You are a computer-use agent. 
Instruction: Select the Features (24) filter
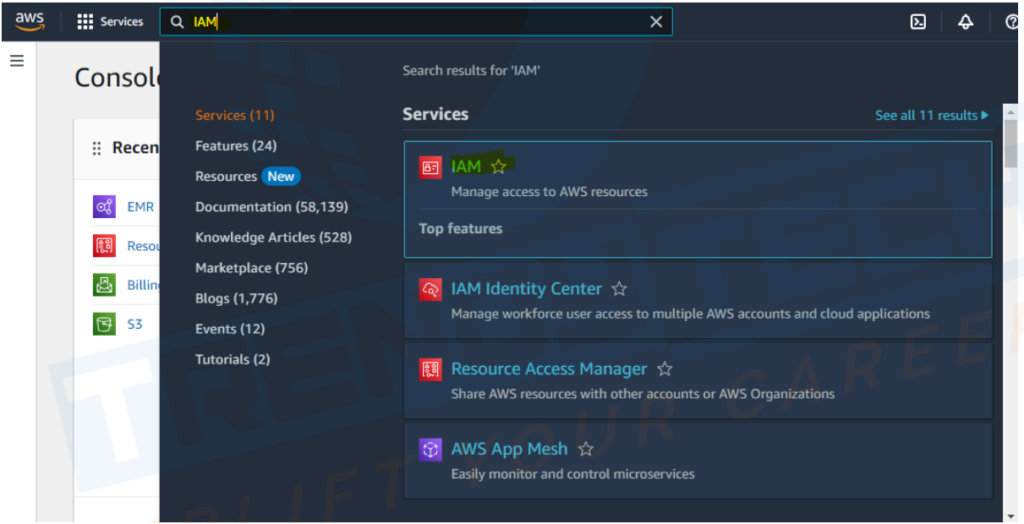[236, 146]
